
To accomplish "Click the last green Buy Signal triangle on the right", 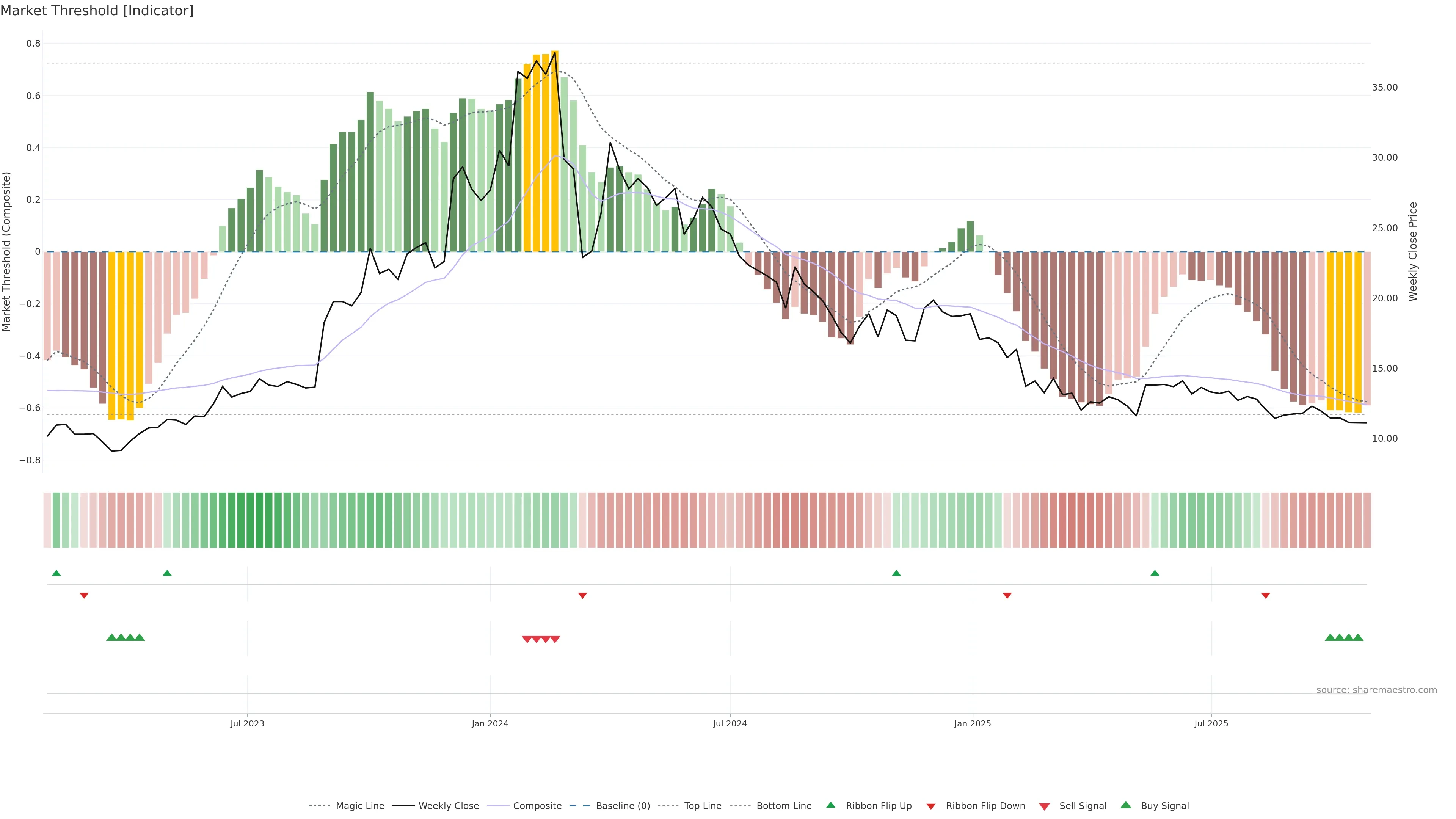I will [x=1358, y=637].
